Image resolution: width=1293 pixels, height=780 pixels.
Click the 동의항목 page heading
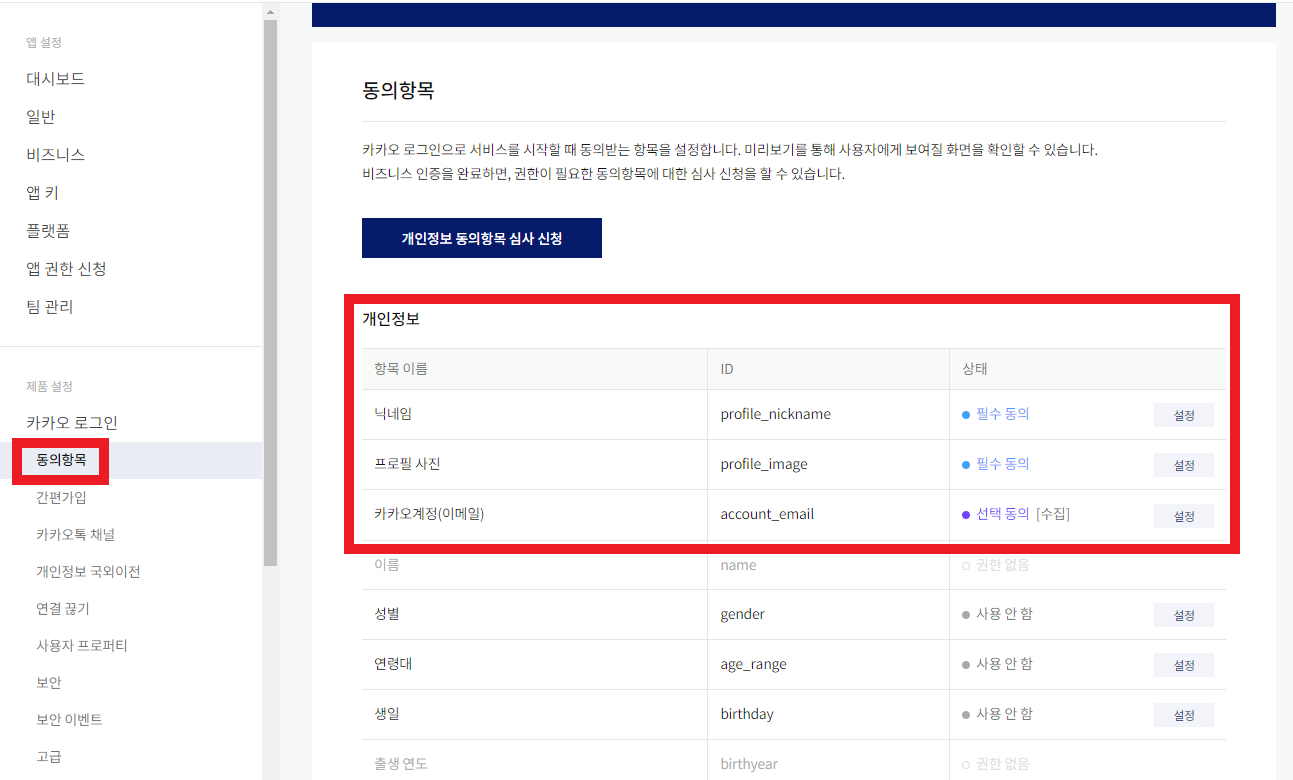coord(398,91)
